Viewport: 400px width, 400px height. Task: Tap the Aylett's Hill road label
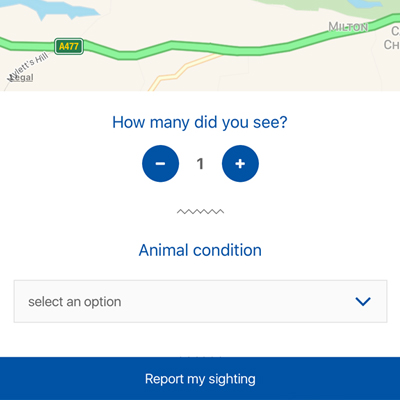pyautogui.click(x=29, y=66)
